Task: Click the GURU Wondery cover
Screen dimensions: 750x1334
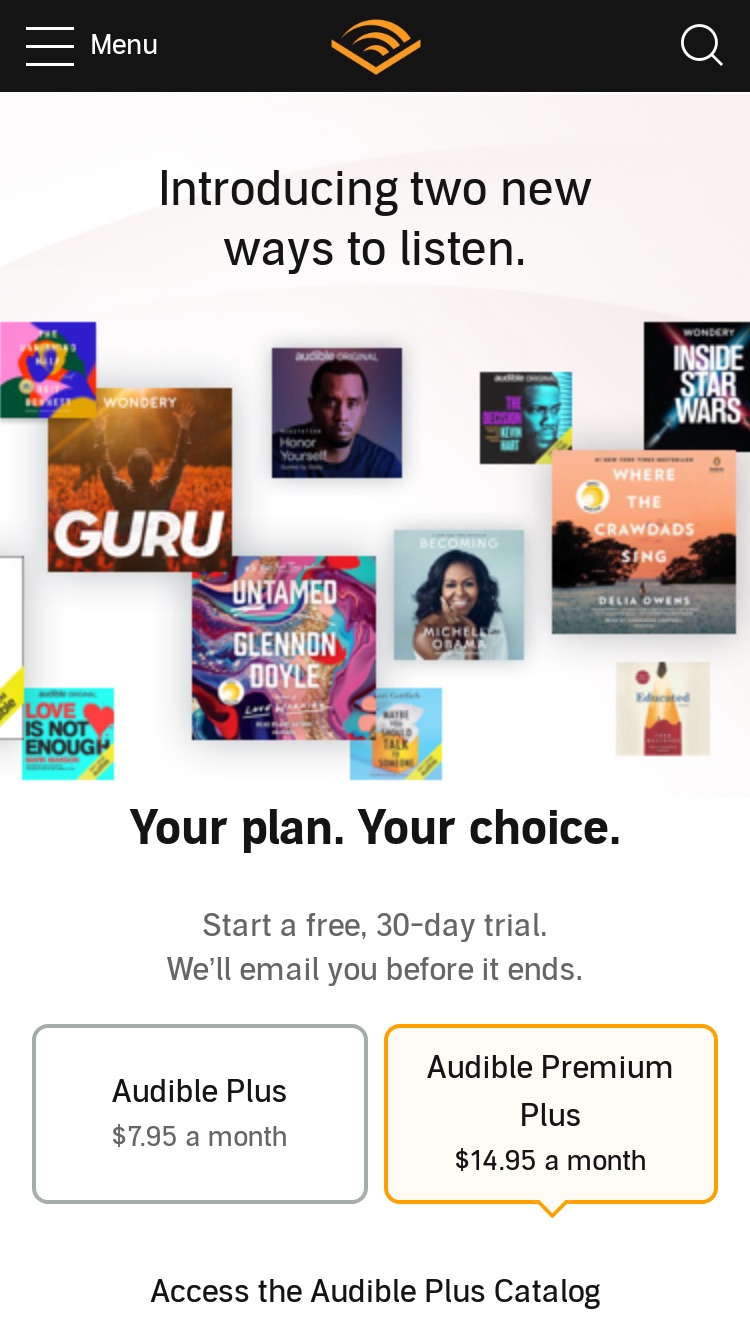Action: (x=139, y=479)
